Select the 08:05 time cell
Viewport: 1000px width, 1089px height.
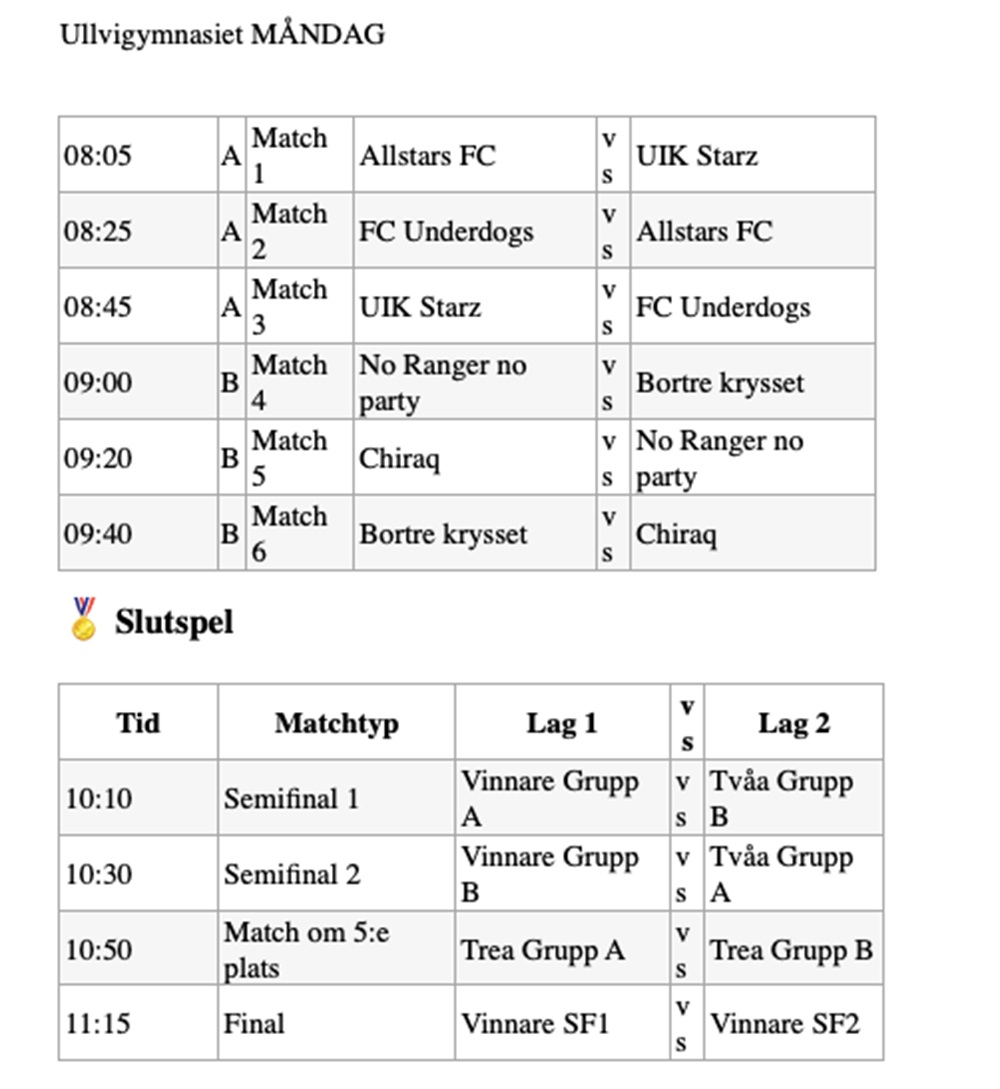[98, 156]
